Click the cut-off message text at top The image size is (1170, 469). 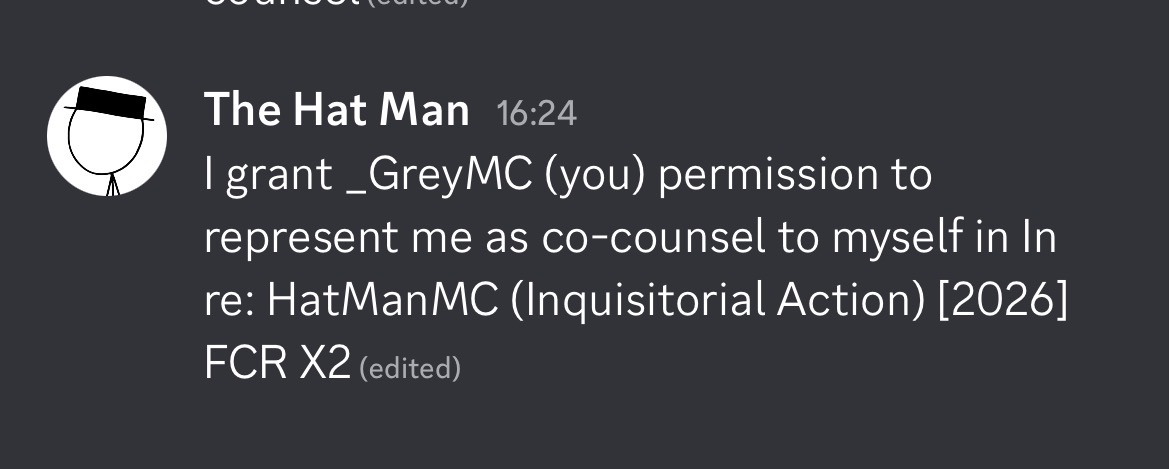[281, 3]
